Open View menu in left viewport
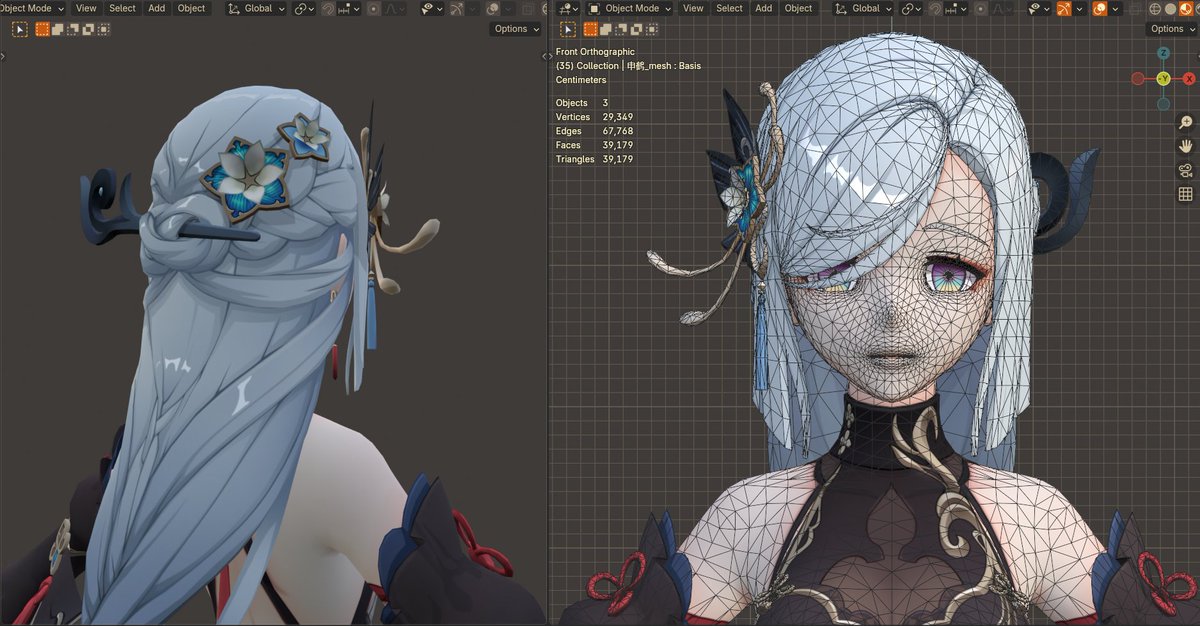 tap(86, 8)
